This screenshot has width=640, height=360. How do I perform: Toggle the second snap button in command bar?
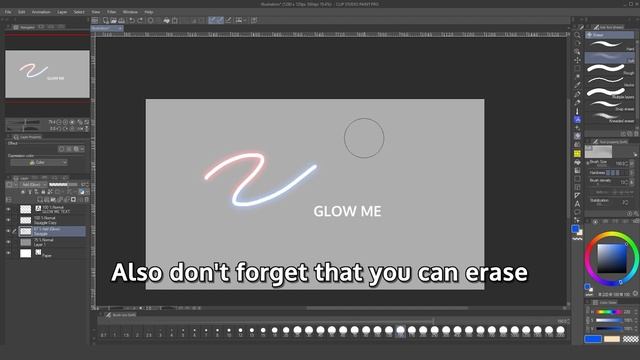(220, 20)
